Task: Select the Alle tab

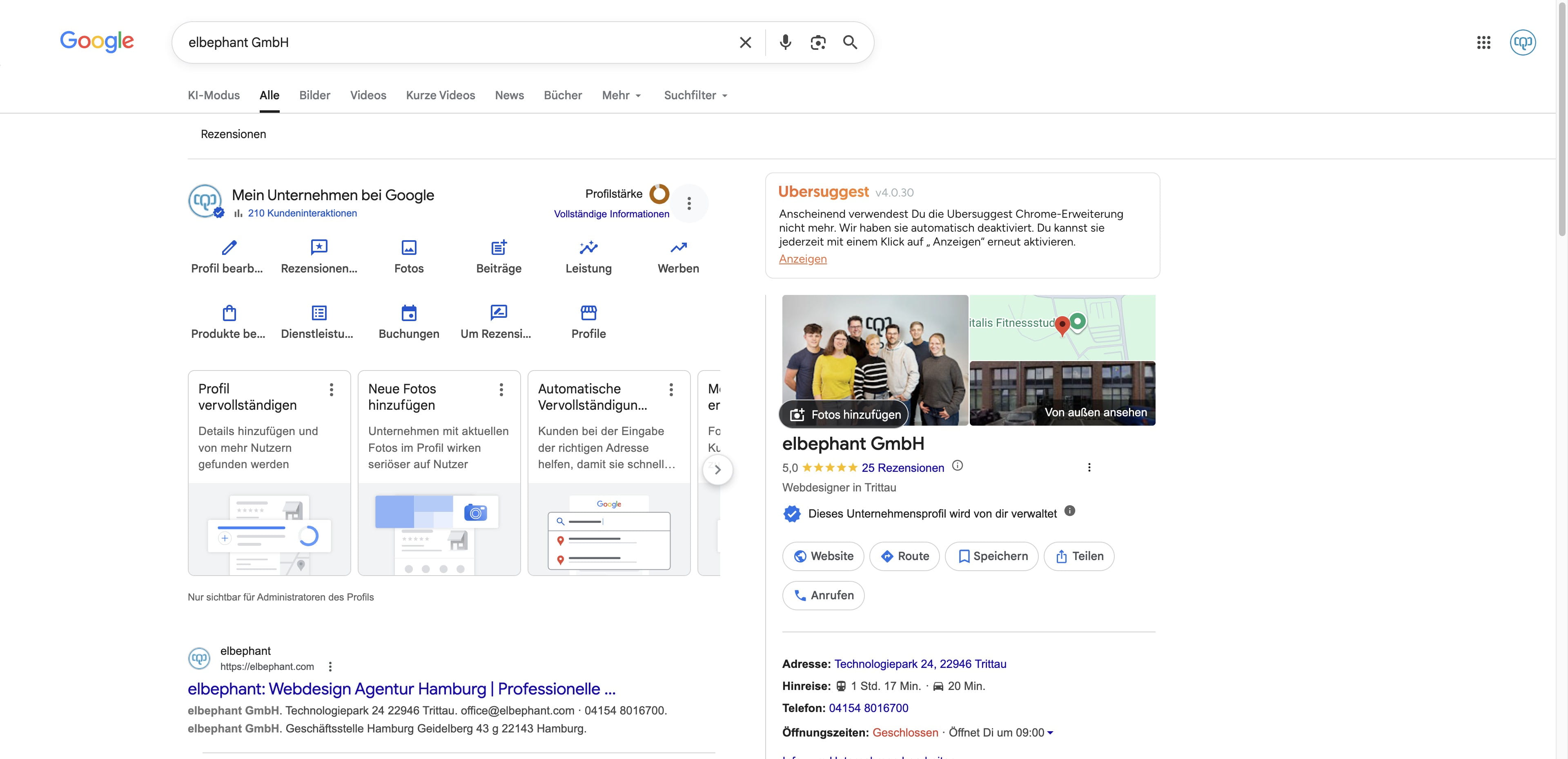Action: point(269,95)
